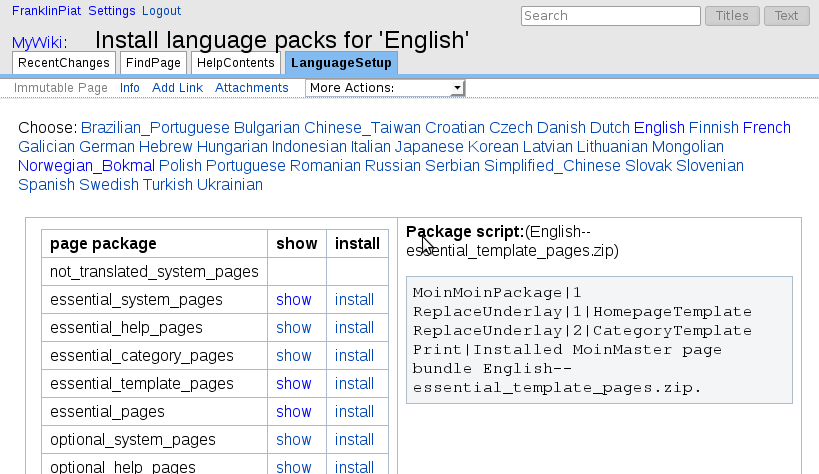Viewport: 819px width, 474px height.
Task: Choose the Japanese language
Action: [x=429, y=146]
